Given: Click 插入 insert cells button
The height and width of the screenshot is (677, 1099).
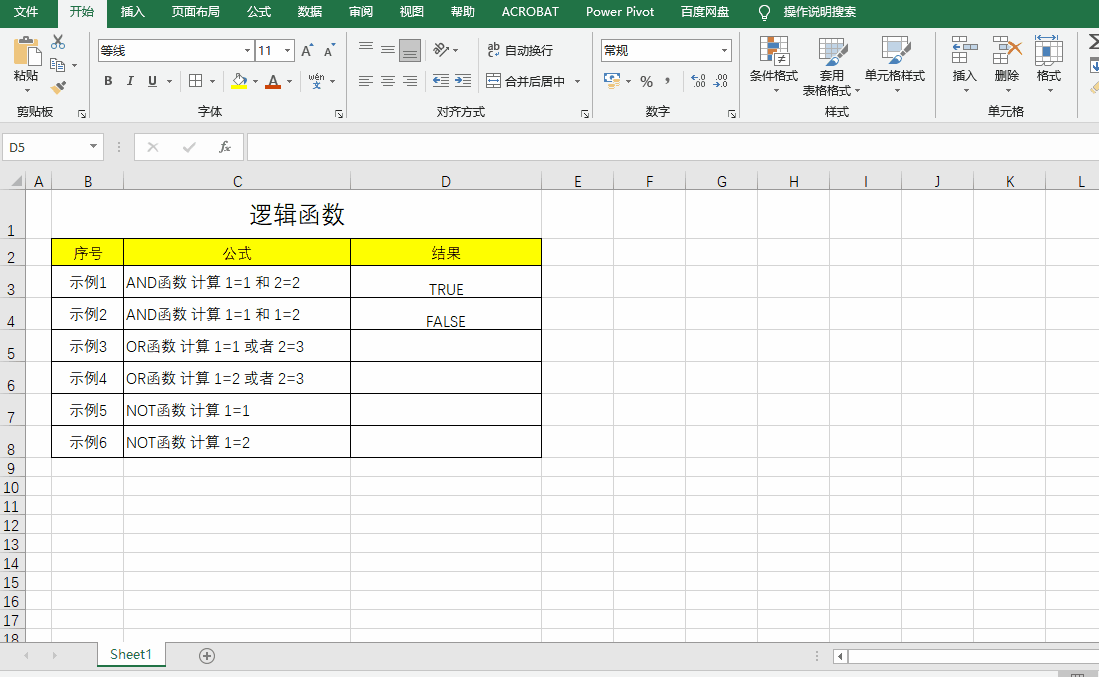Looking at the screenshot, I should (x=964, y=64).
